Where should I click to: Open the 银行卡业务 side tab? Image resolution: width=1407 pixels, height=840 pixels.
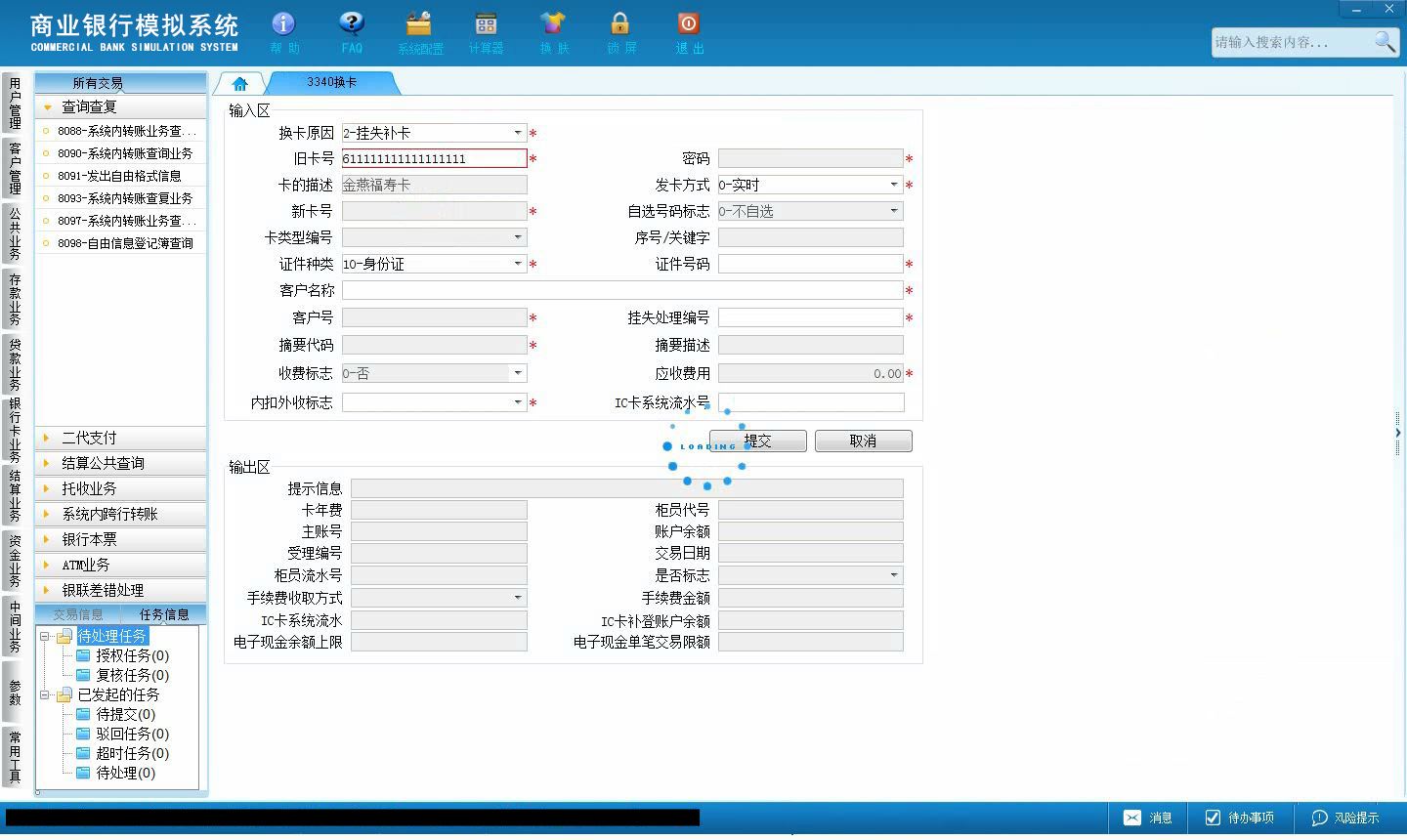pyautogui.click(x=14, y=430)
